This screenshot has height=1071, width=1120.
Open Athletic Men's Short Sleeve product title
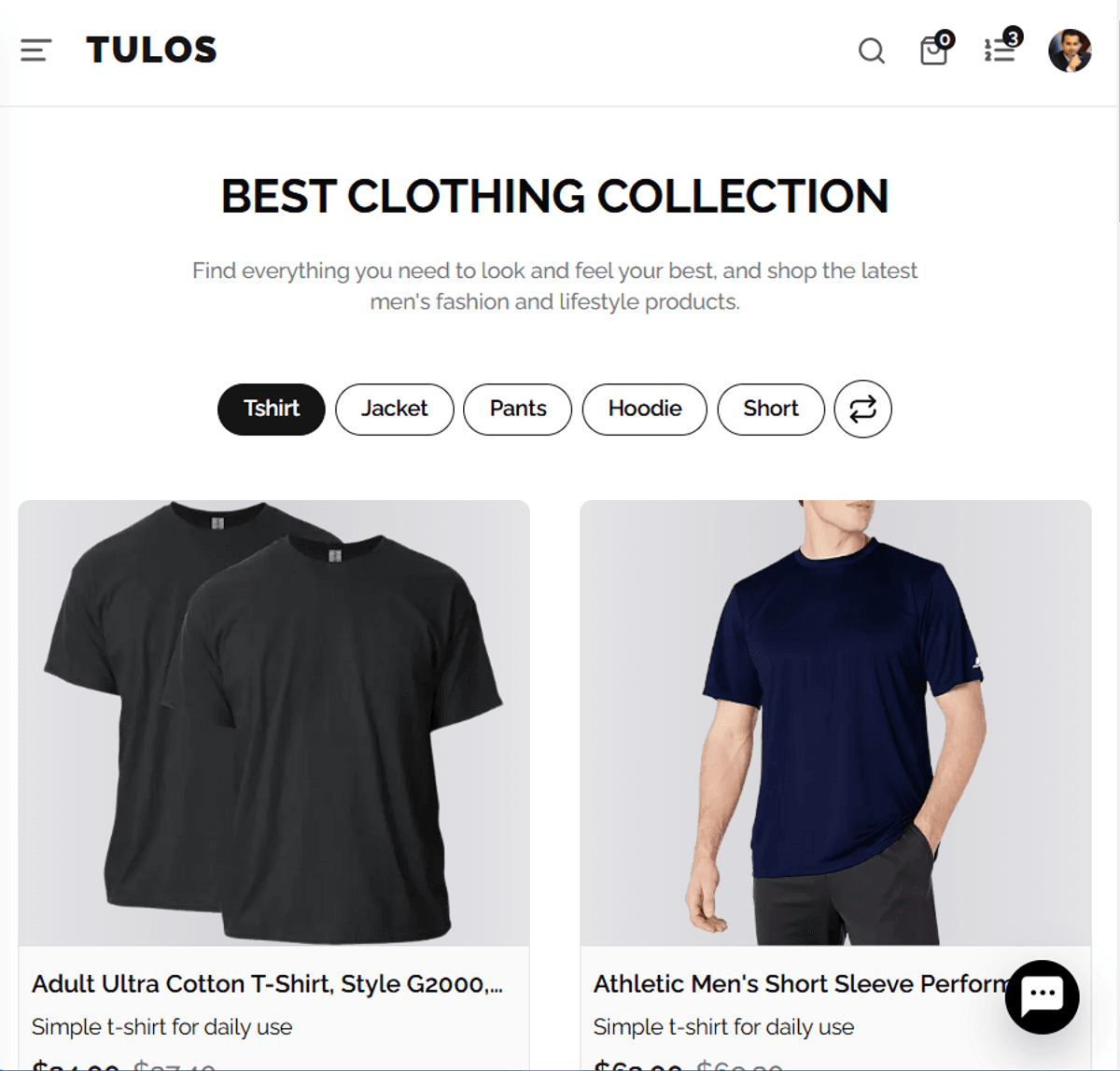(x=800, y=984)
